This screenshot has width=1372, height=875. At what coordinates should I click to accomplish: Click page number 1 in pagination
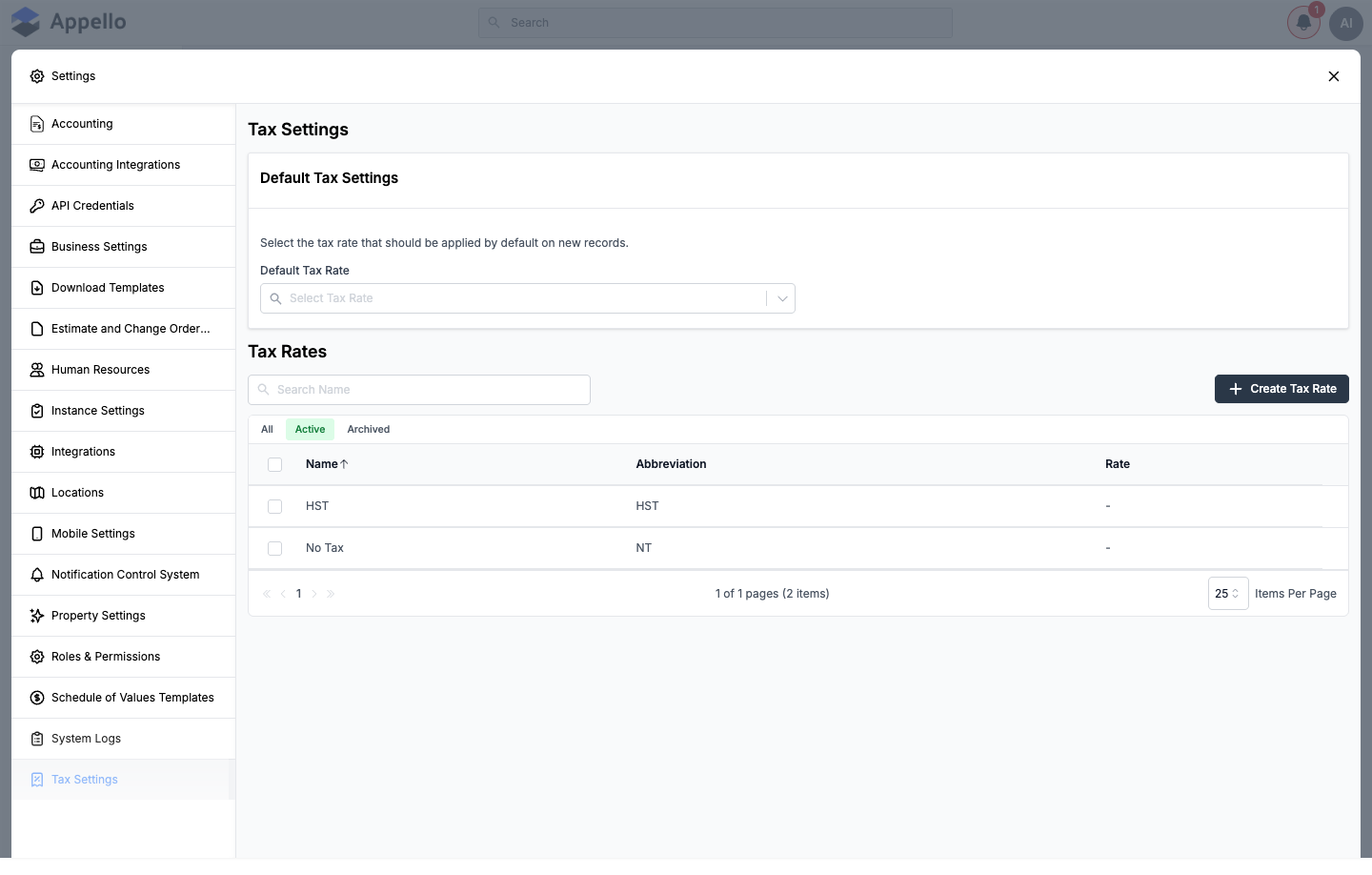(x=298, y=594)
